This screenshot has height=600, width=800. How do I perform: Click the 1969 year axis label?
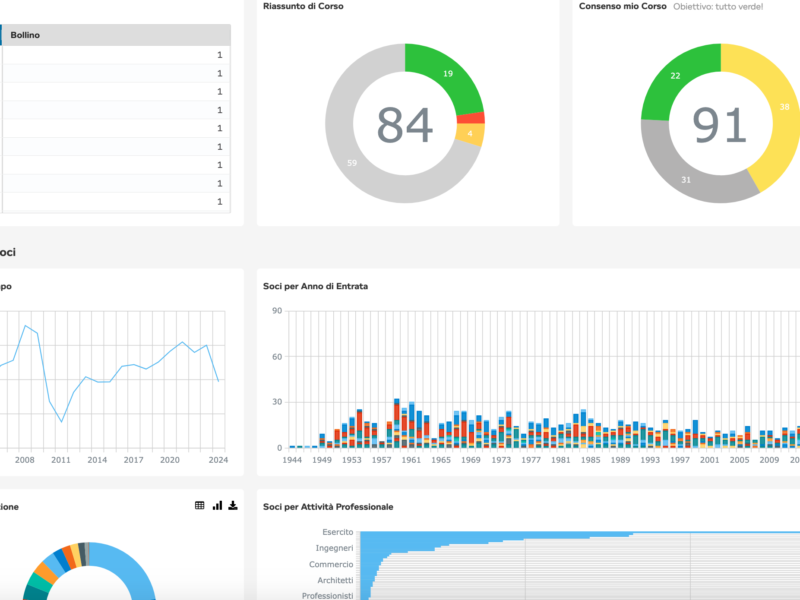[471, 460]
